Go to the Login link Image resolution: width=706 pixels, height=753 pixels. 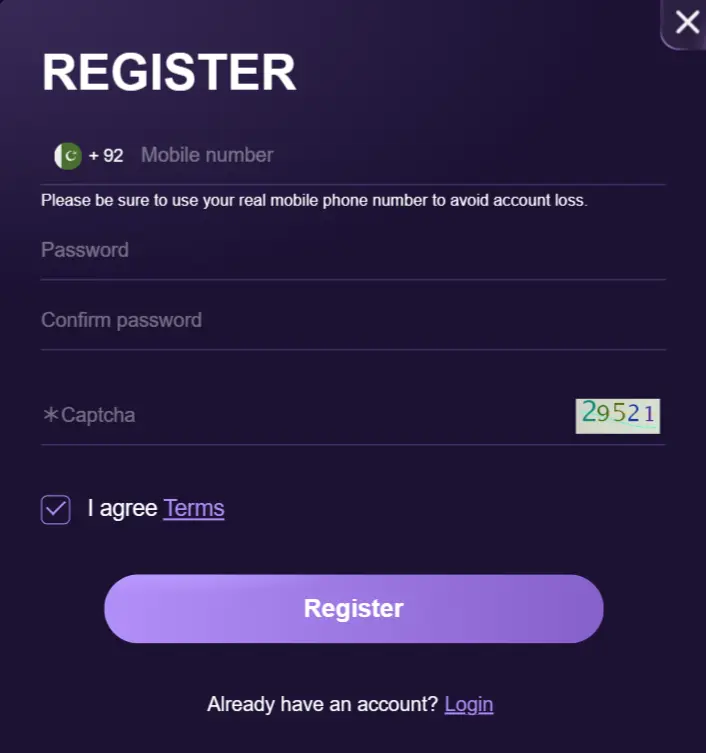(469, 704)
